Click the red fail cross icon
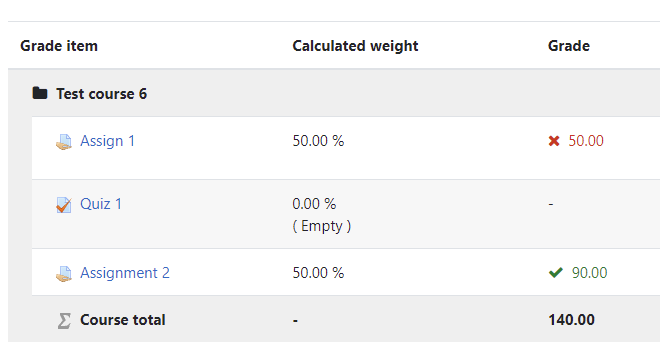The width and height of the screenshot is (660, 363). pos(554,141)
